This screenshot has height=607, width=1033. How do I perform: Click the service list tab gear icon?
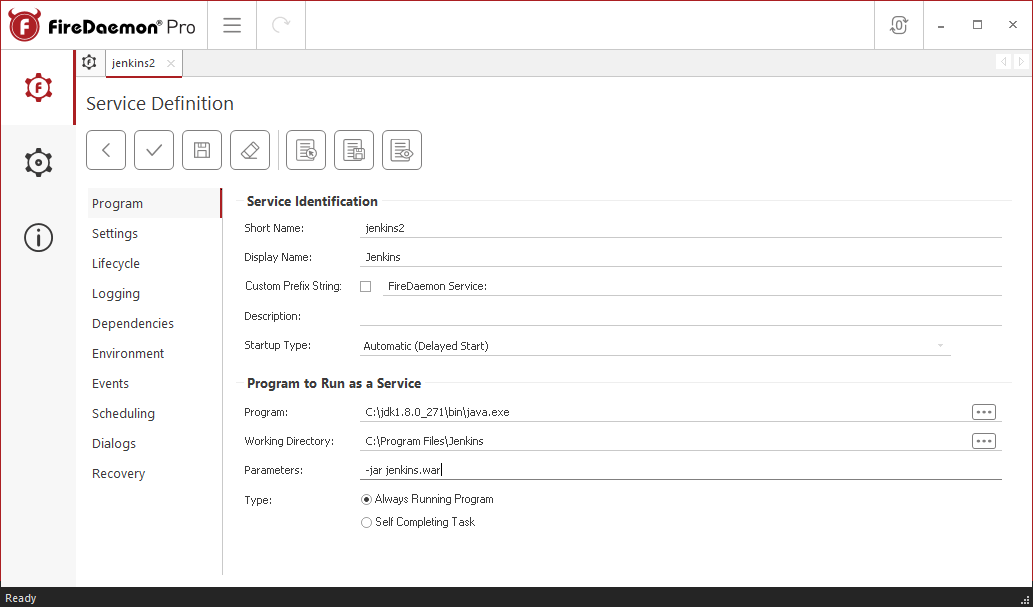point(89,63)
